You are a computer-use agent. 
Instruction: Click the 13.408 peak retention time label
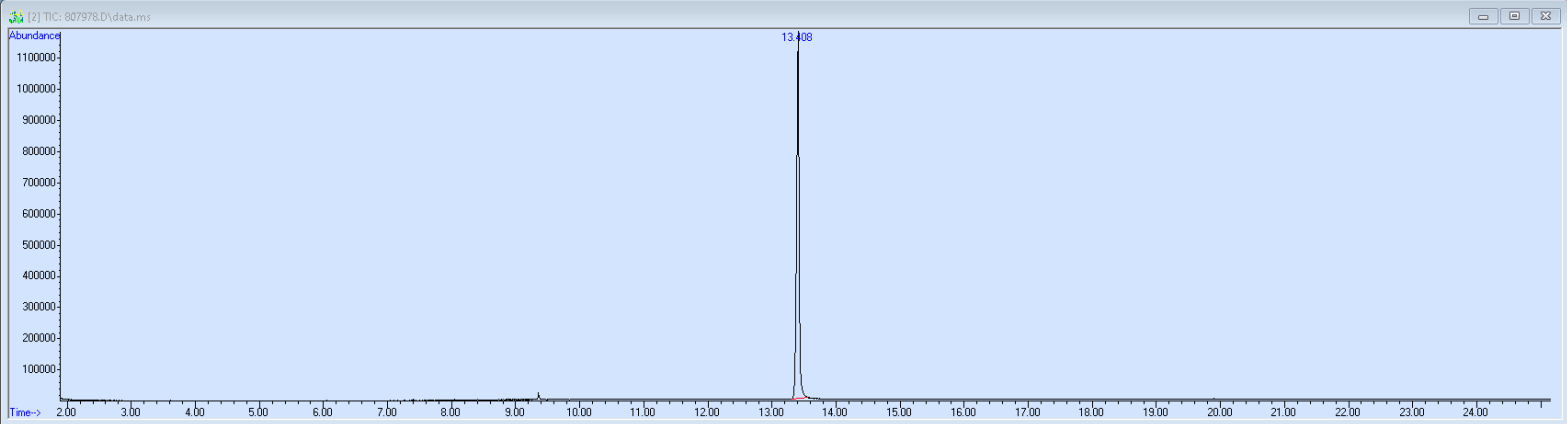coord(797,37)
